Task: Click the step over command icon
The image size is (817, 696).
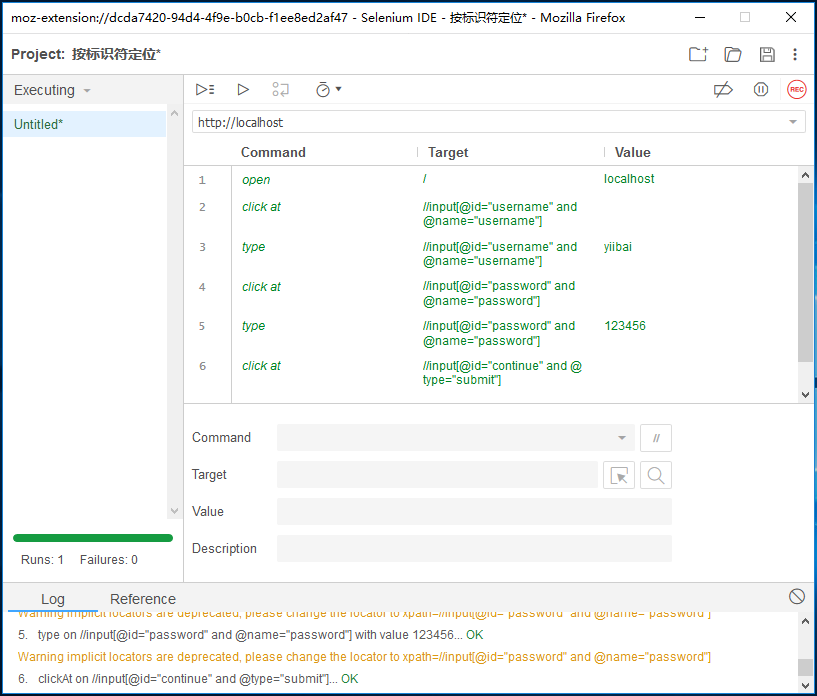Action: click(280, 90)
